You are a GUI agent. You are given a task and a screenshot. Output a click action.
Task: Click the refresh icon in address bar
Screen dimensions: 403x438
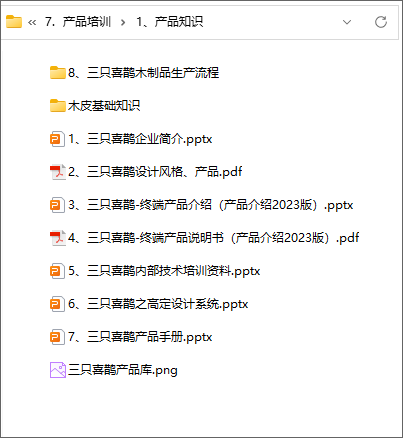(381, 22)
